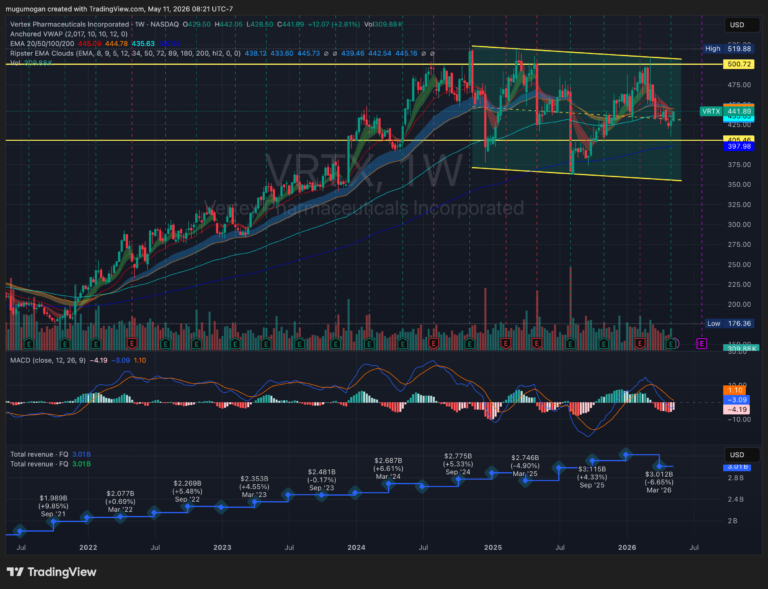This screenshot has width=768, height=589.
Task: Click the pink -4.19 MACD histogram label
Action: (736, 409)
